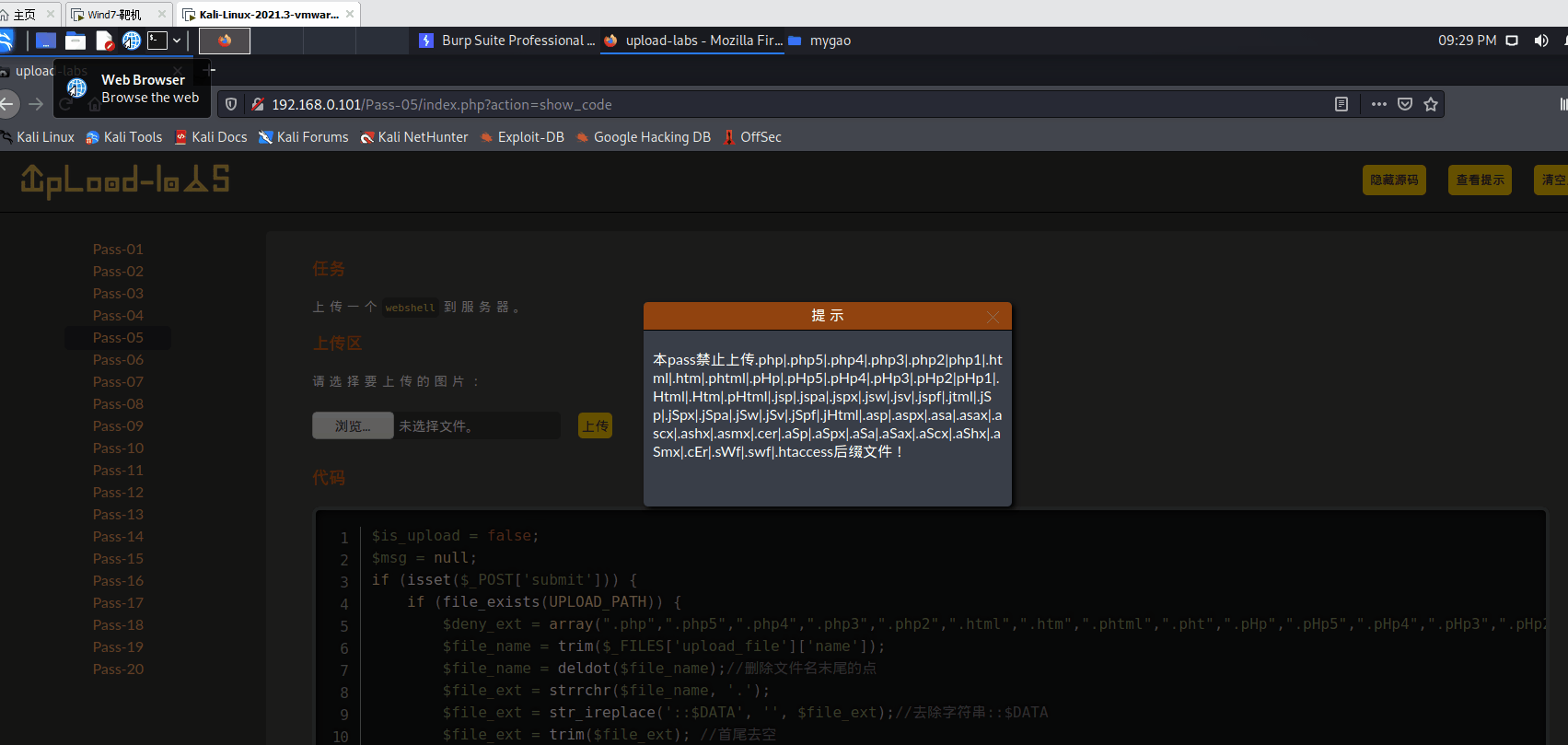Click the upload-labs site logo

point(125,180)
